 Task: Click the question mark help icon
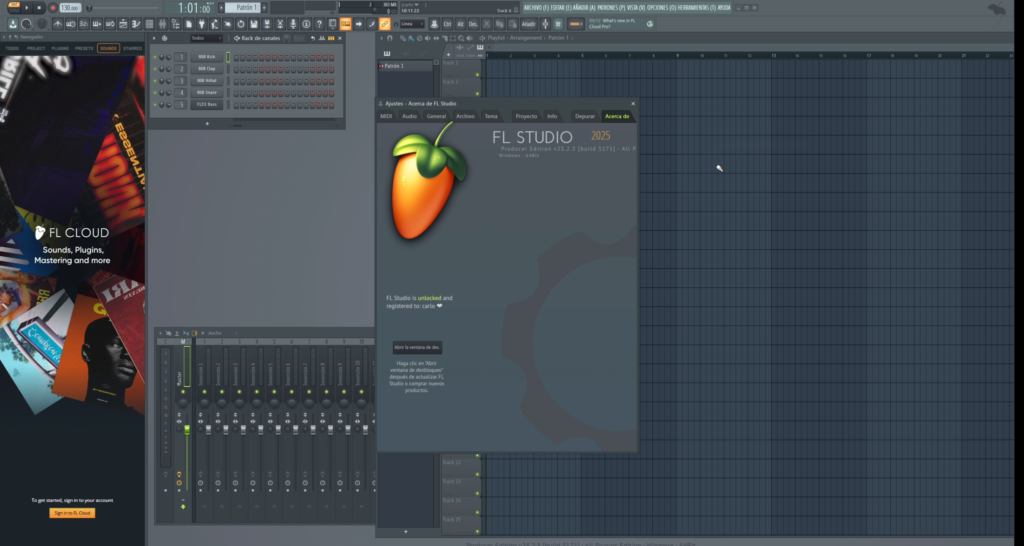(x=319, y=24)
